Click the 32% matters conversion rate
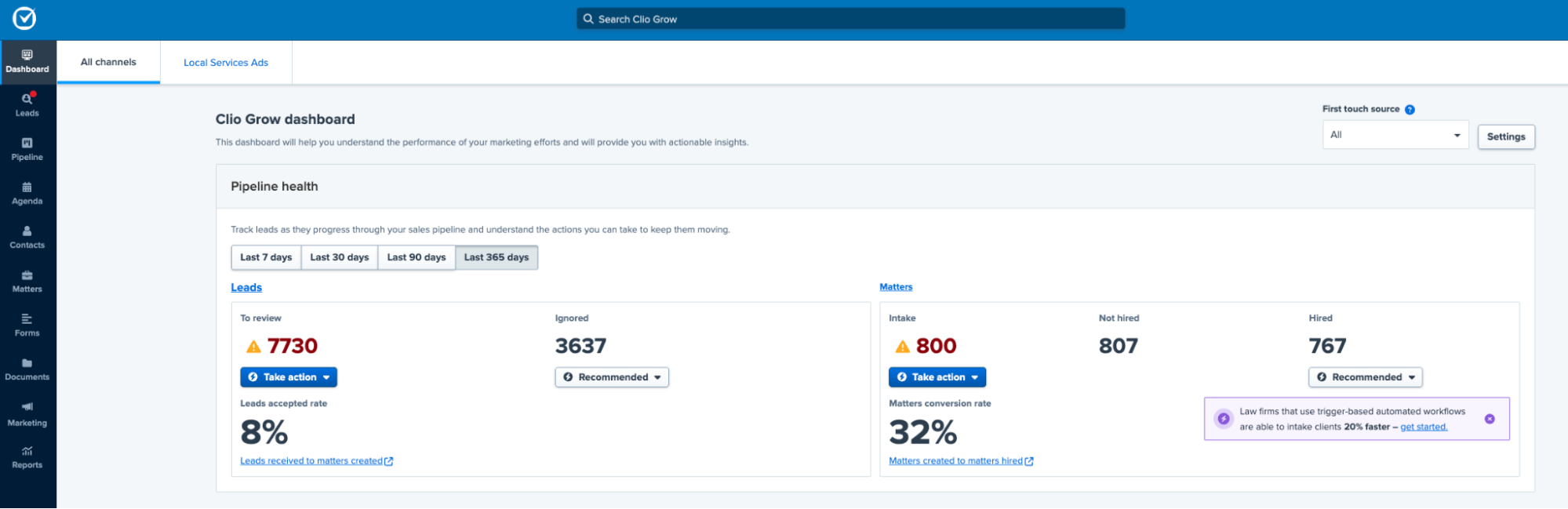This screenshot has height=509, width=1568. 923,432
